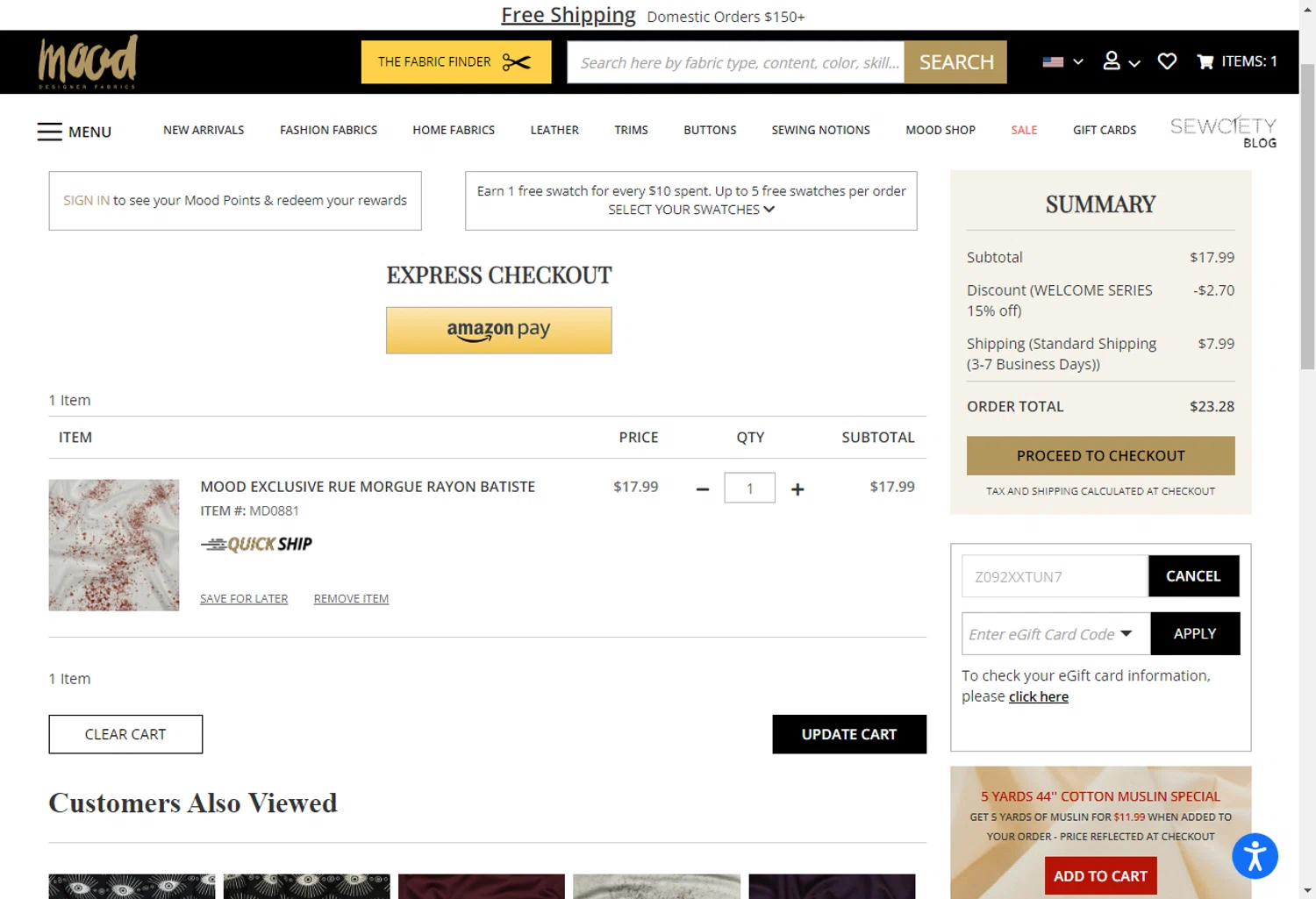Go to GIFT CARDS
Viewport: 1316px width, 899px height.
coord(1105,130)
